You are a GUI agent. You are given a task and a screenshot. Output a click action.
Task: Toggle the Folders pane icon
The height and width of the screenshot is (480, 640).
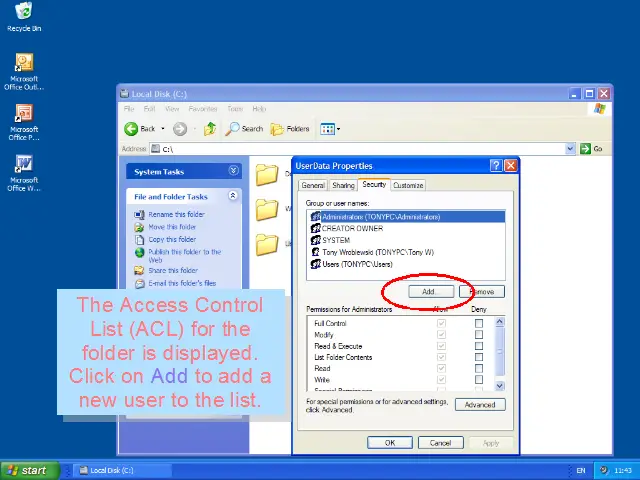point(279,129)
